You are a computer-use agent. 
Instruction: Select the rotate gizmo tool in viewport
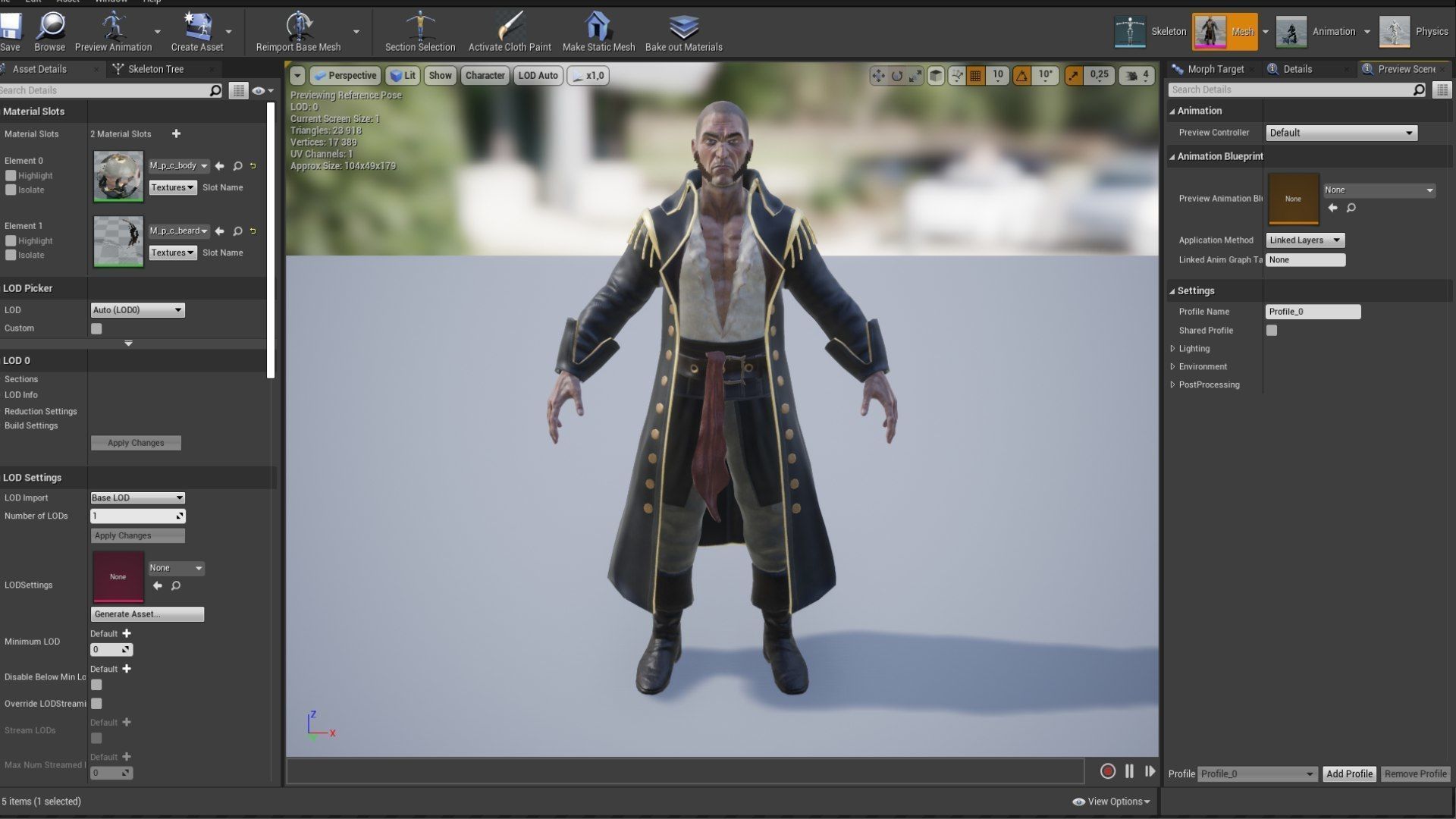[897, 75]
